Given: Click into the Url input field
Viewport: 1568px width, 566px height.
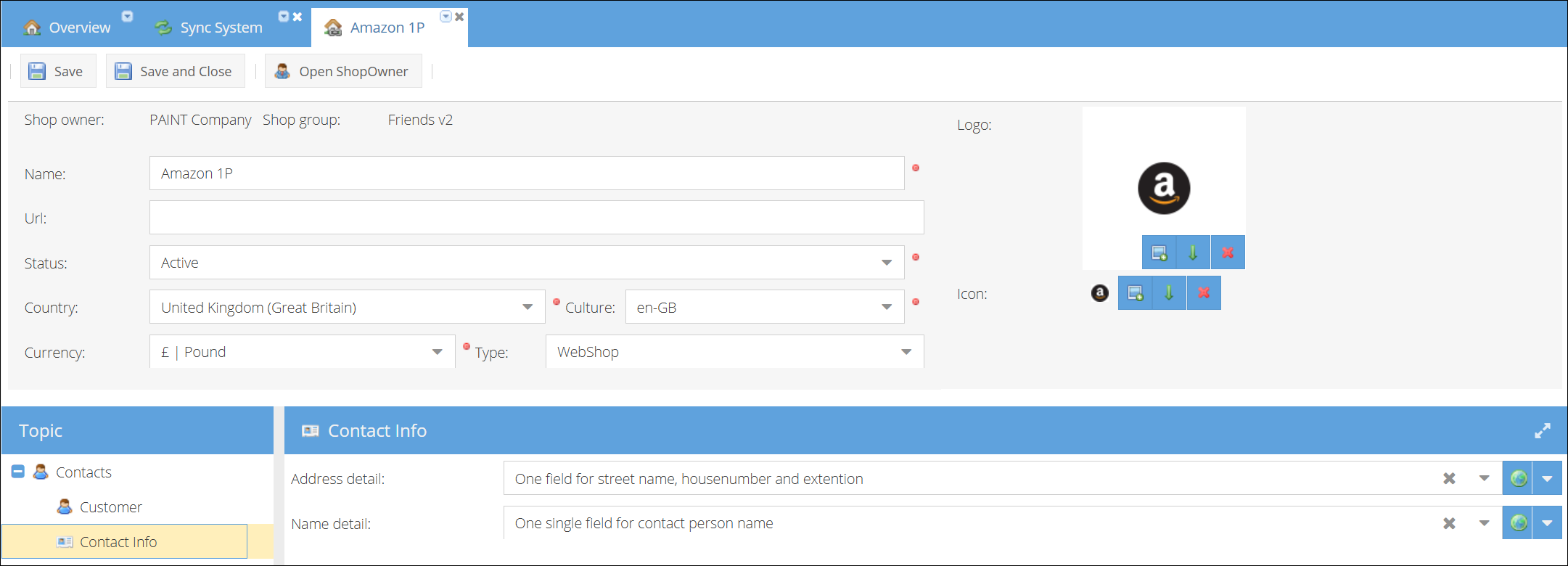Looking at the screenshot, I should click(536, 218).
